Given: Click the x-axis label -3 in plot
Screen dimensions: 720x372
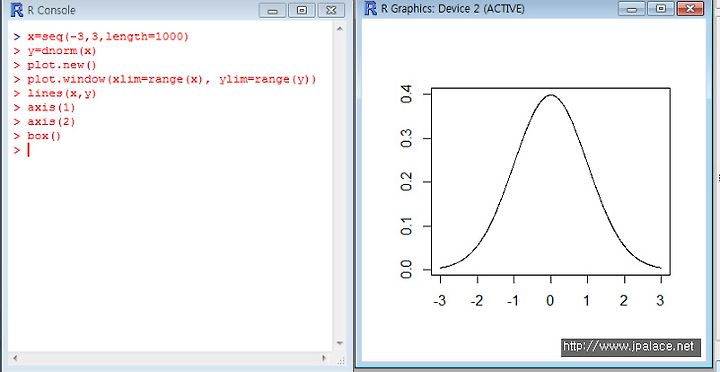Looking at the screenshot, I should (x=439, y=301).
